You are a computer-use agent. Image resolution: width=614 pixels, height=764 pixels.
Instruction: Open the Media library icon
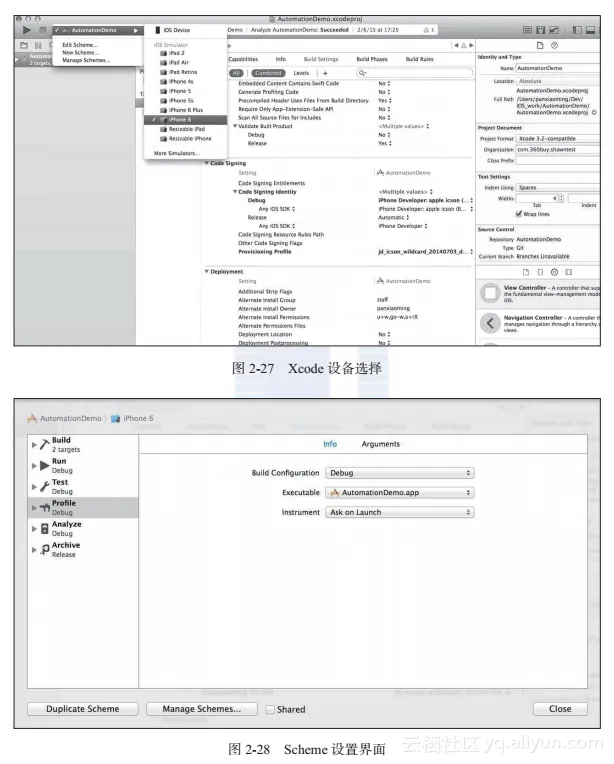click(568, 272)
